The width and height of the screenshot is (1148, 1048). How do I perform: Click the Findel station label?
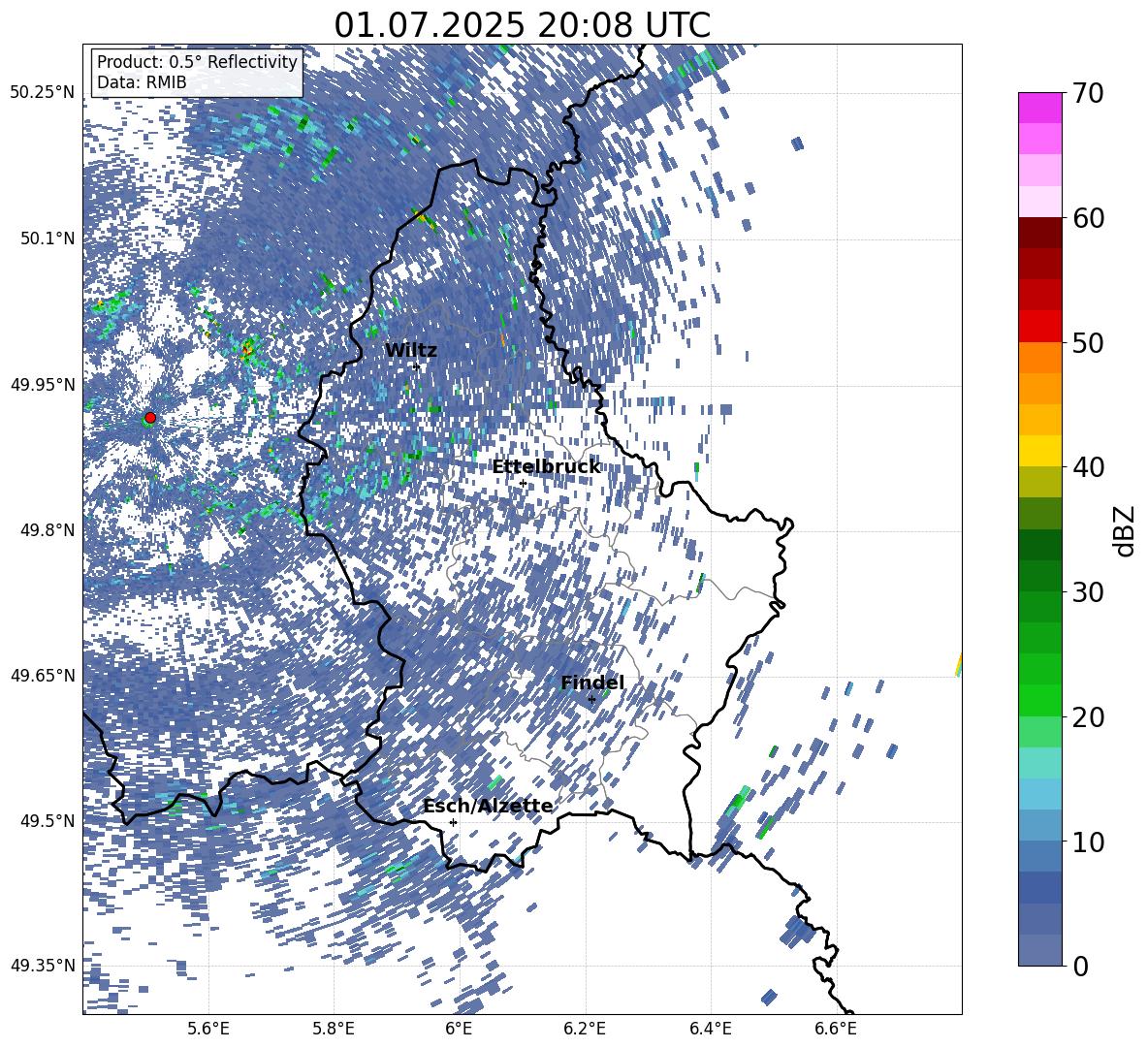coord(592,683)
